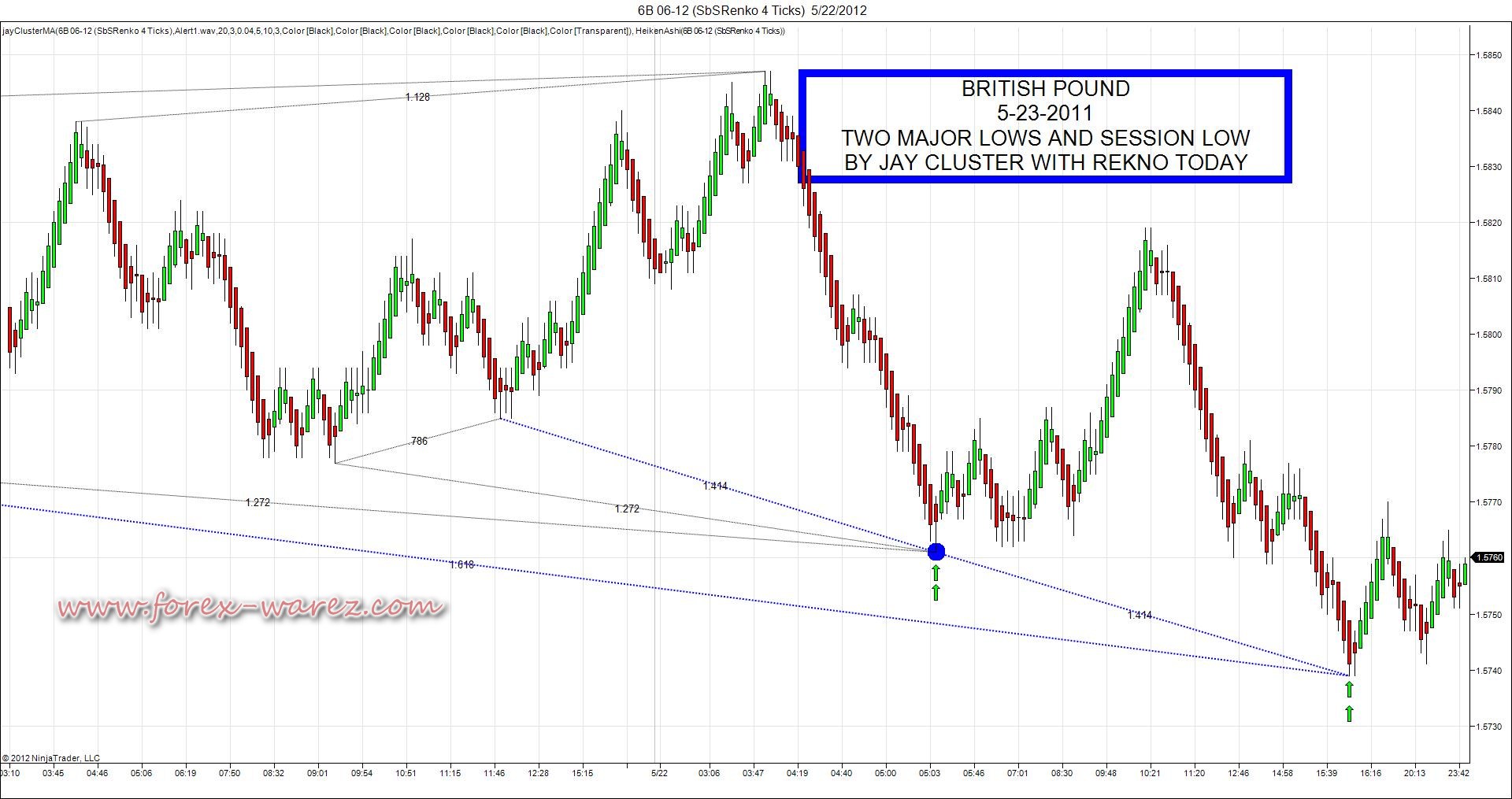Click the lower green arrow below blue circle
This screenshot has height=799, width=1512.
tap(936, 592)
